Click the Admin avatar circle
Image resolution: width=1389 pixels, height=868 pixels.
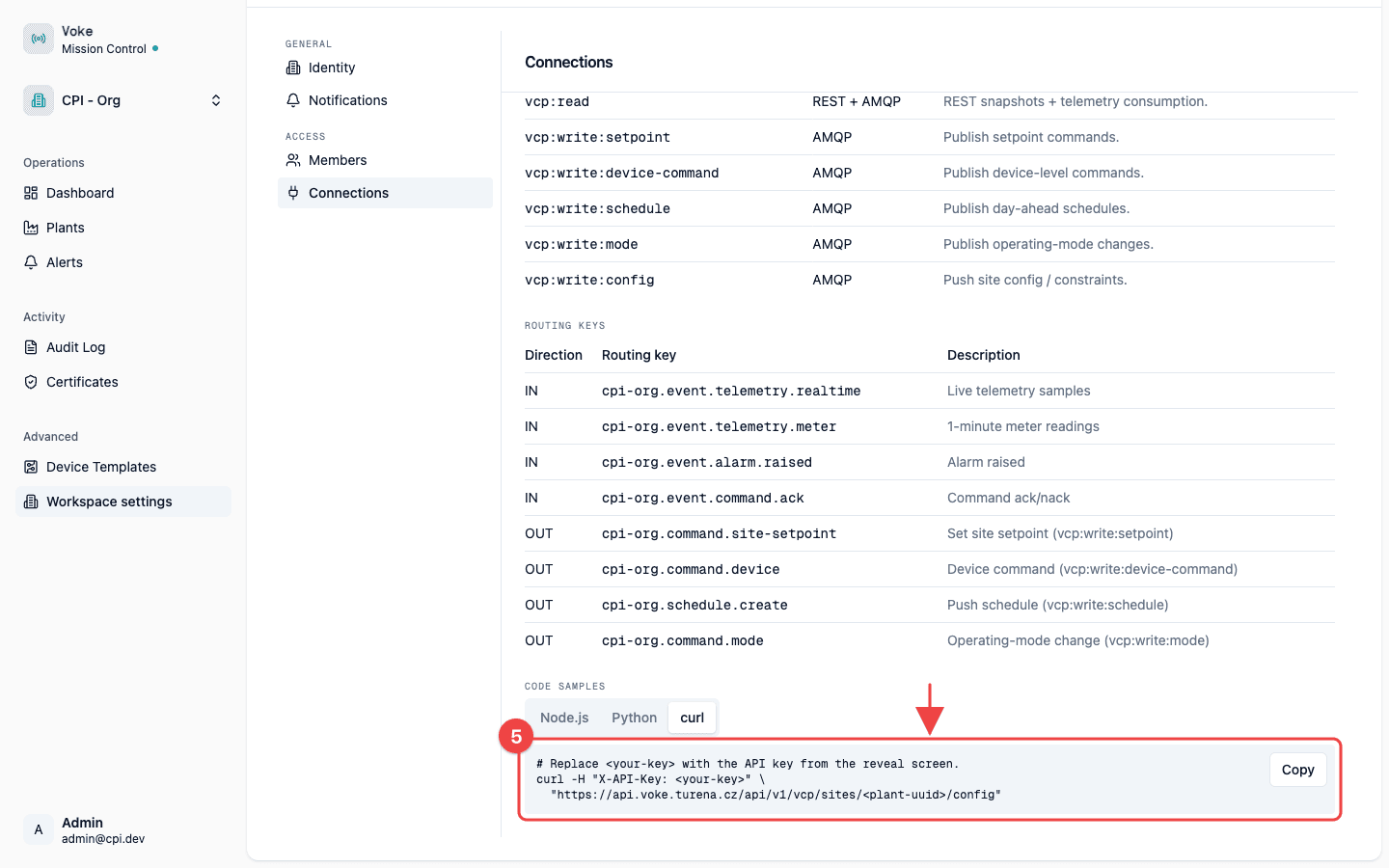[39, 829]
